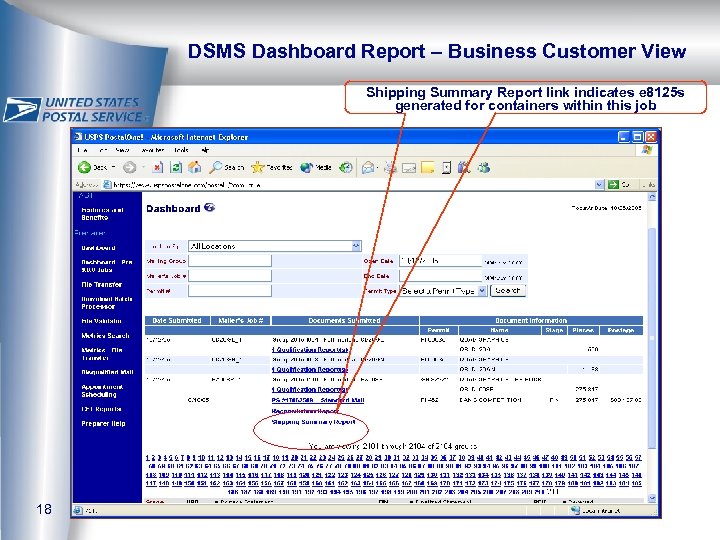Click the URL text in address bar

(x=187, y=185)
